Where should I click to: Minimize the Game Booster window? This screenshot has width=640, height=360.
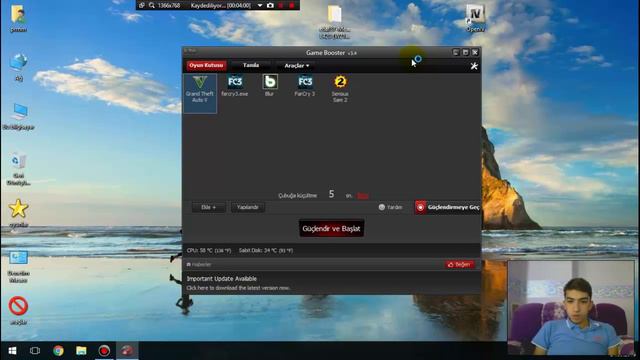[x=456, y=52]
